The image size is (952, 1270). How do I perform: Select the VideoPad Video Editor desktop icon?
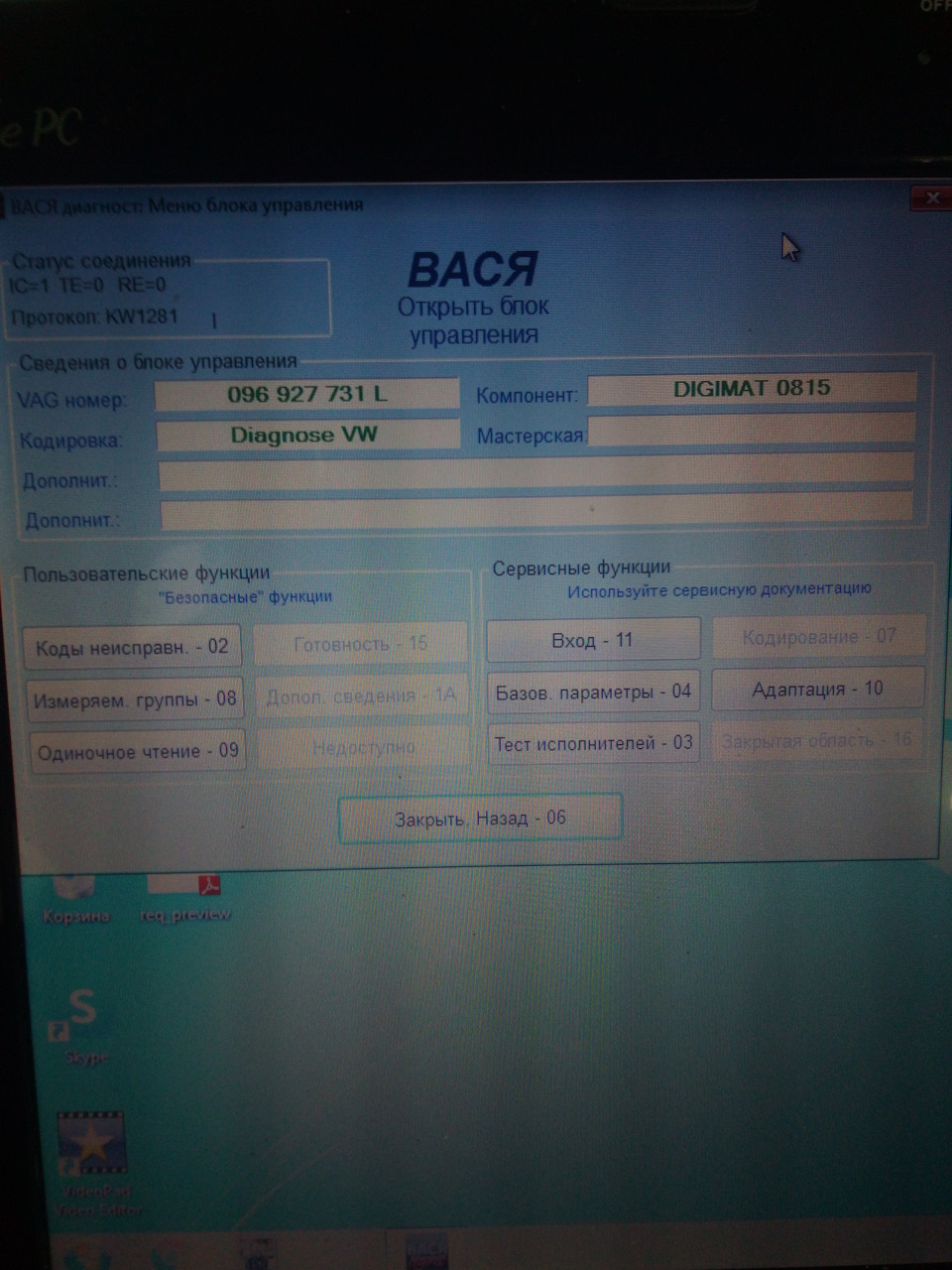tap(92, 1163)
